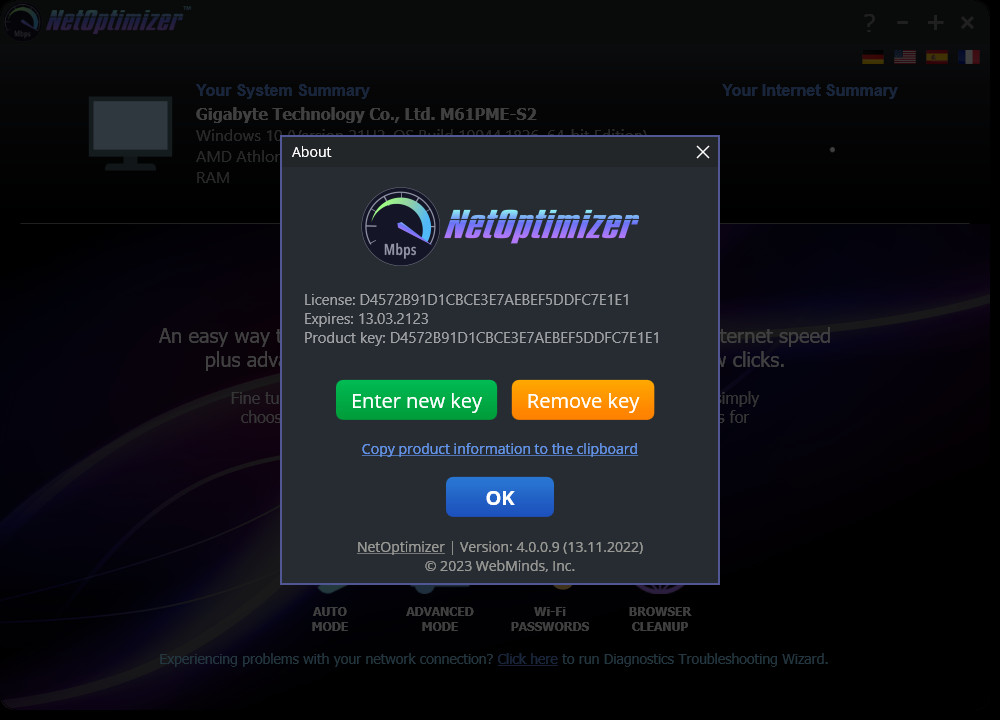Screen dimensions: 1000x720
Task: Click here to run Diagnostics Troubleshooting Wizard
Action: point(527,659)
